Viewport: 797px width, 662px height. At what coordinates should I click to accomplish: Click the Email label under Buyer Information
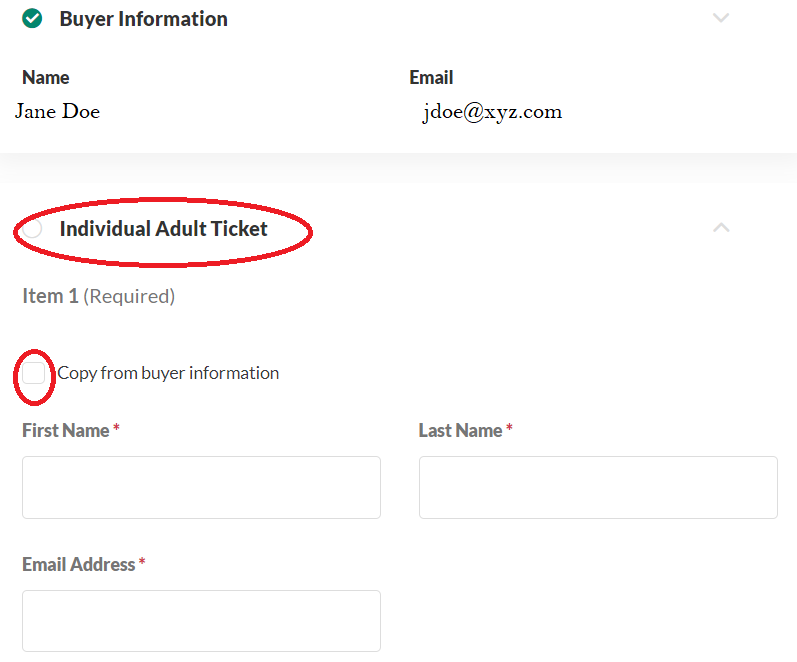431,77
